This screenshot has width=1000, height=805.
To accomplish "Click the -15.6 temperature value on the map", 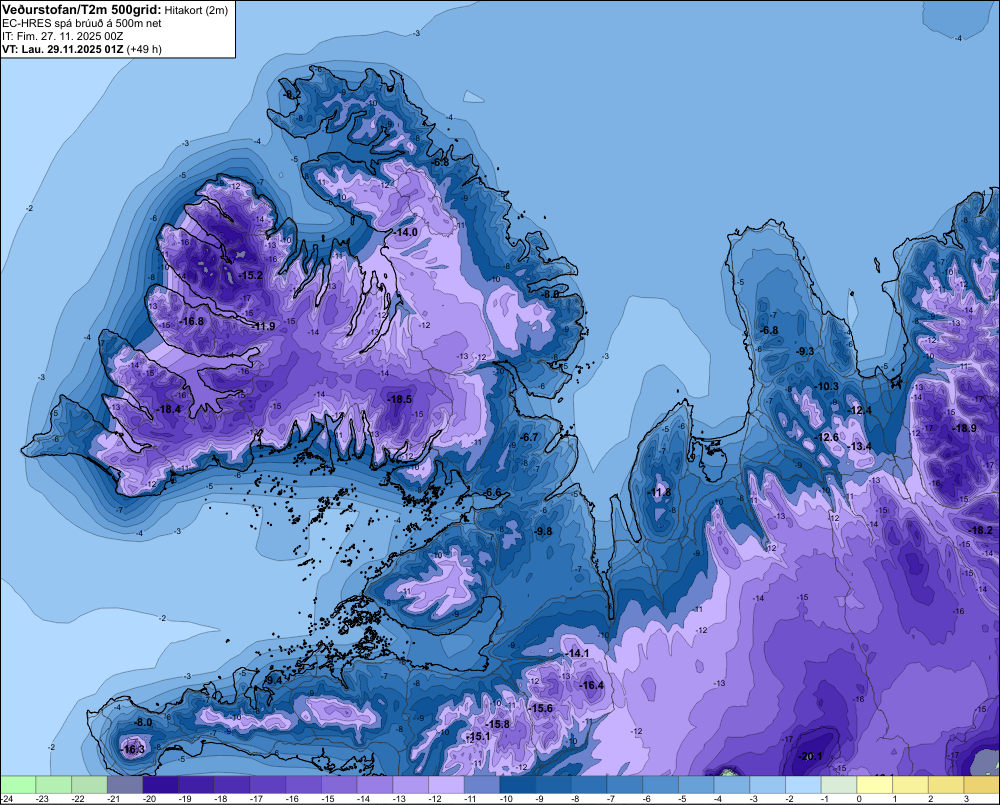I will [541, 709].
